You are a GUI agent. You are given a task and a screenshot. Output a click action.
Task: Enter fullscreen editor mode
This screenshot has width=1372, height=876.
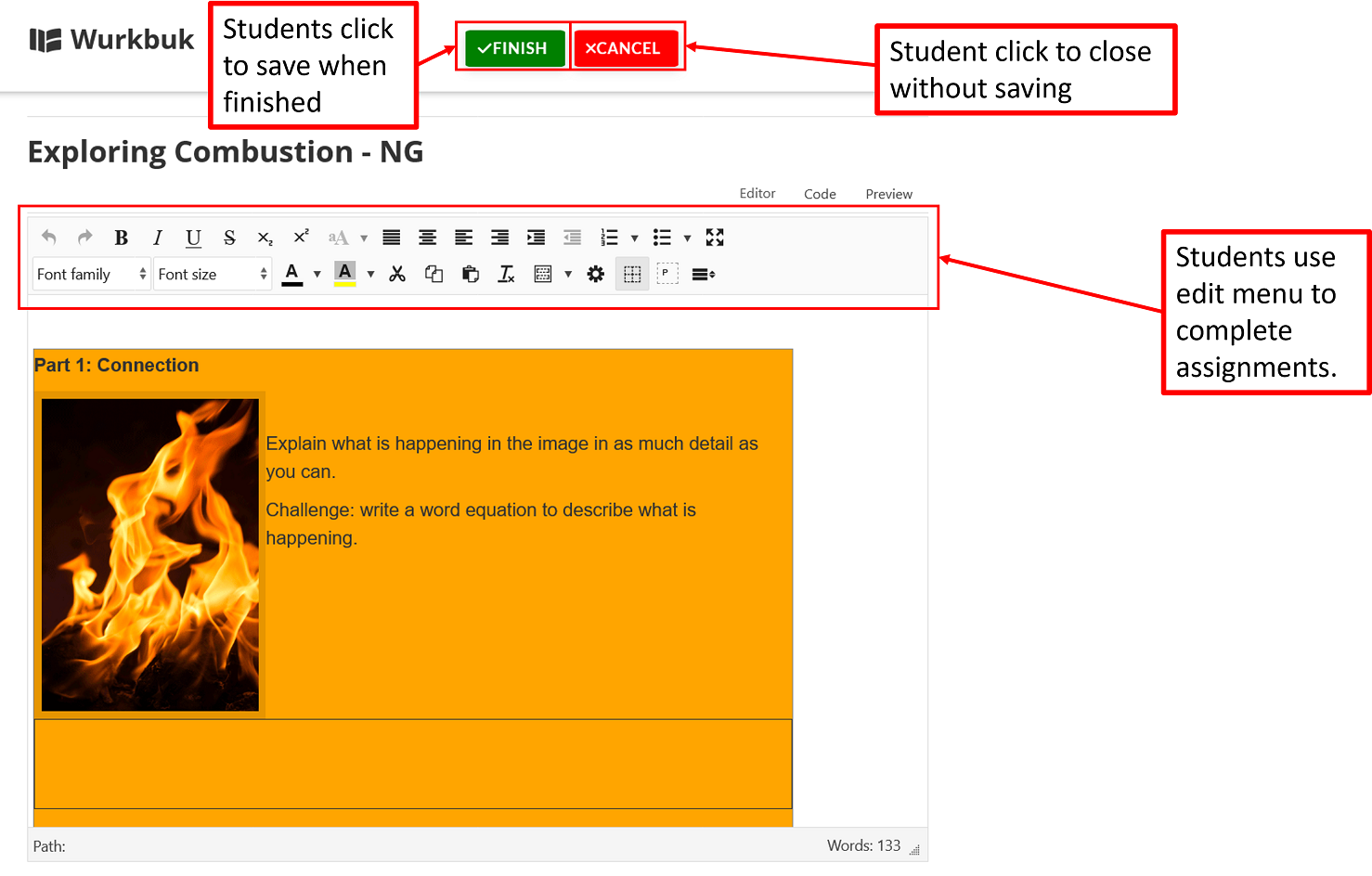714,238
